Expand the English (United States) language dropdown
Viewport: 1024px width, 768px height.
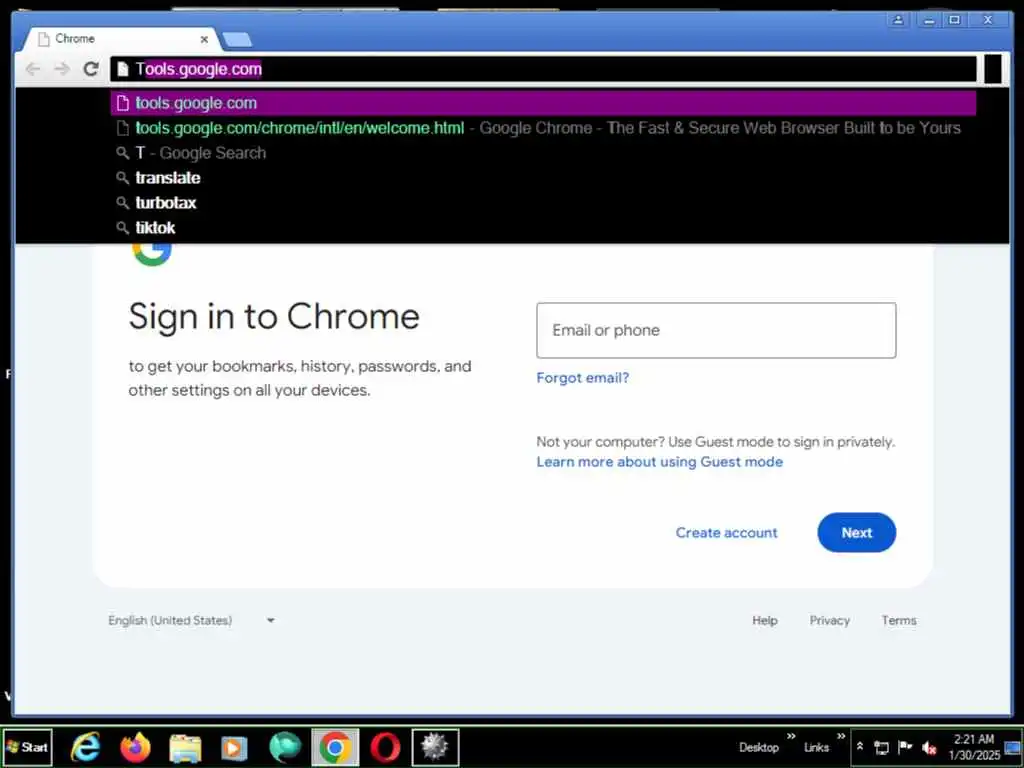[191, 620]
